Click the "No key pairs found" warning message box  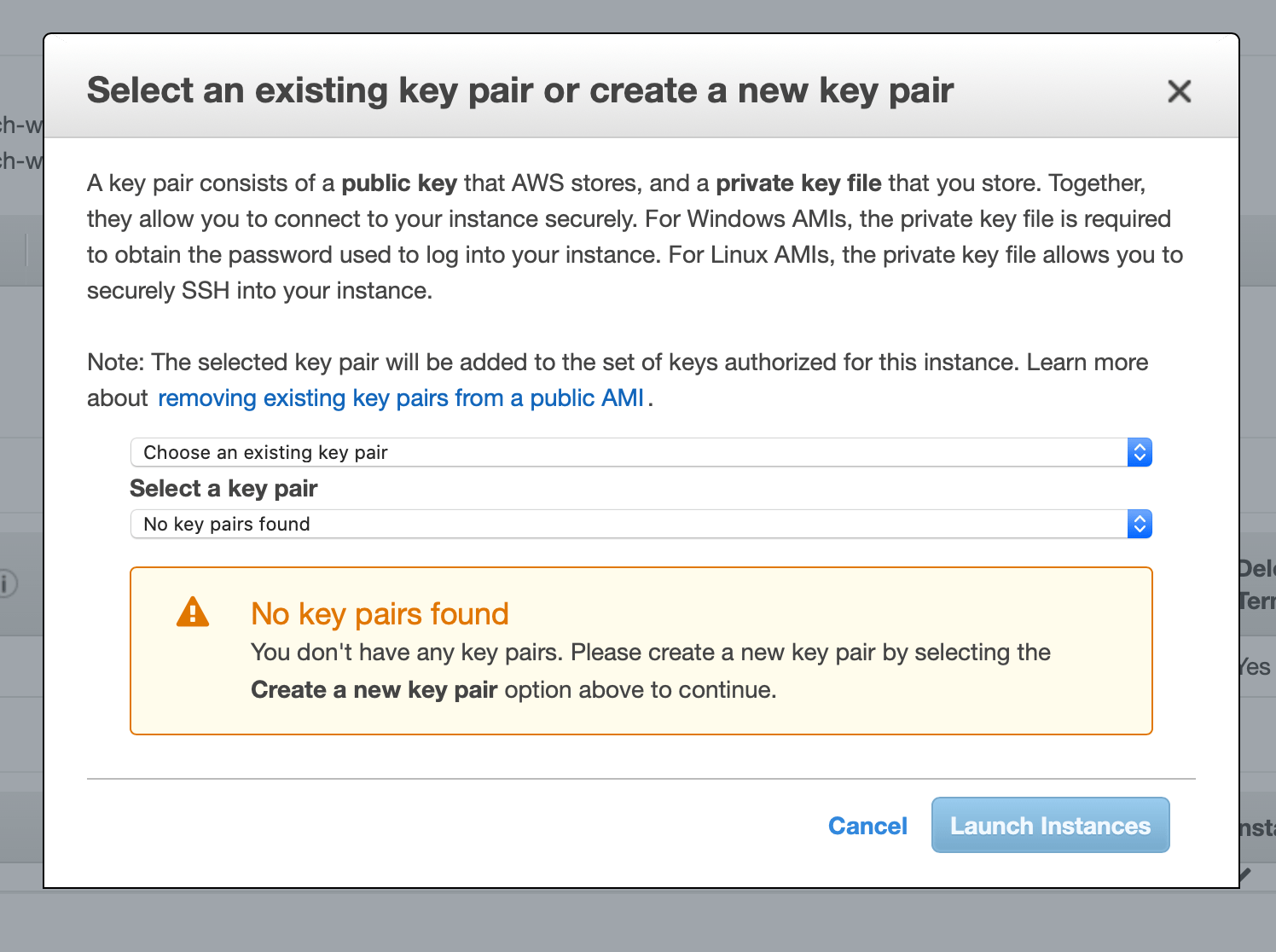click(x=640, y=650)
